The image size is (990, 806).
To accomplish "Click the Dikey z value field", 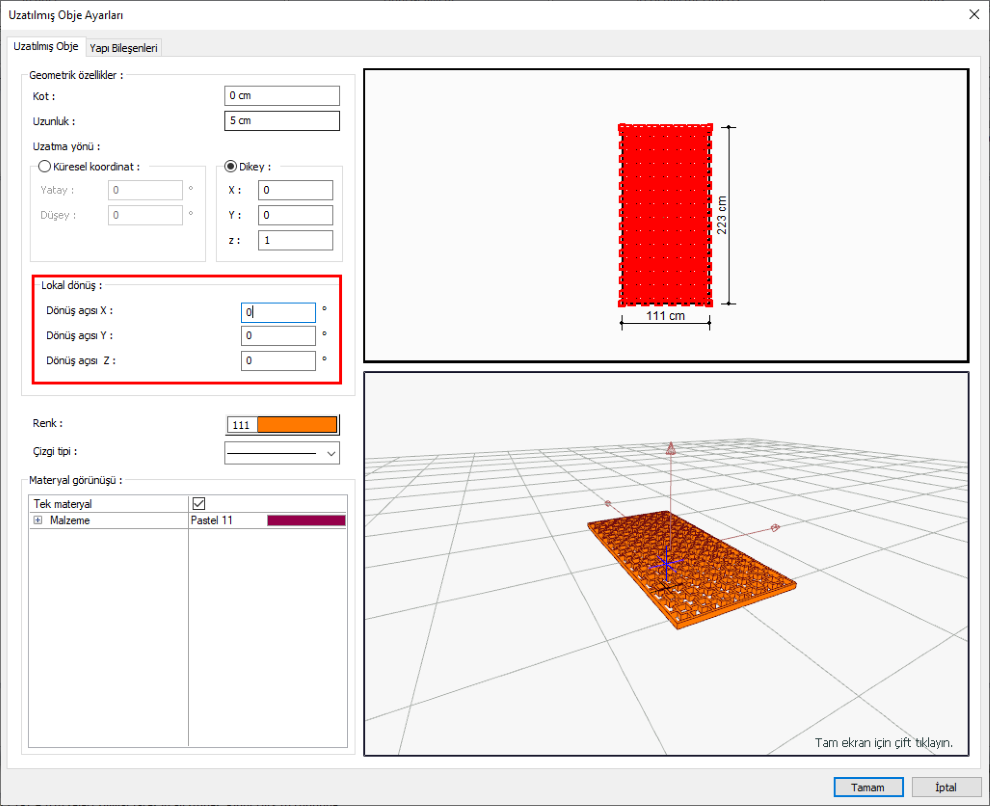I will coord(295,240).
